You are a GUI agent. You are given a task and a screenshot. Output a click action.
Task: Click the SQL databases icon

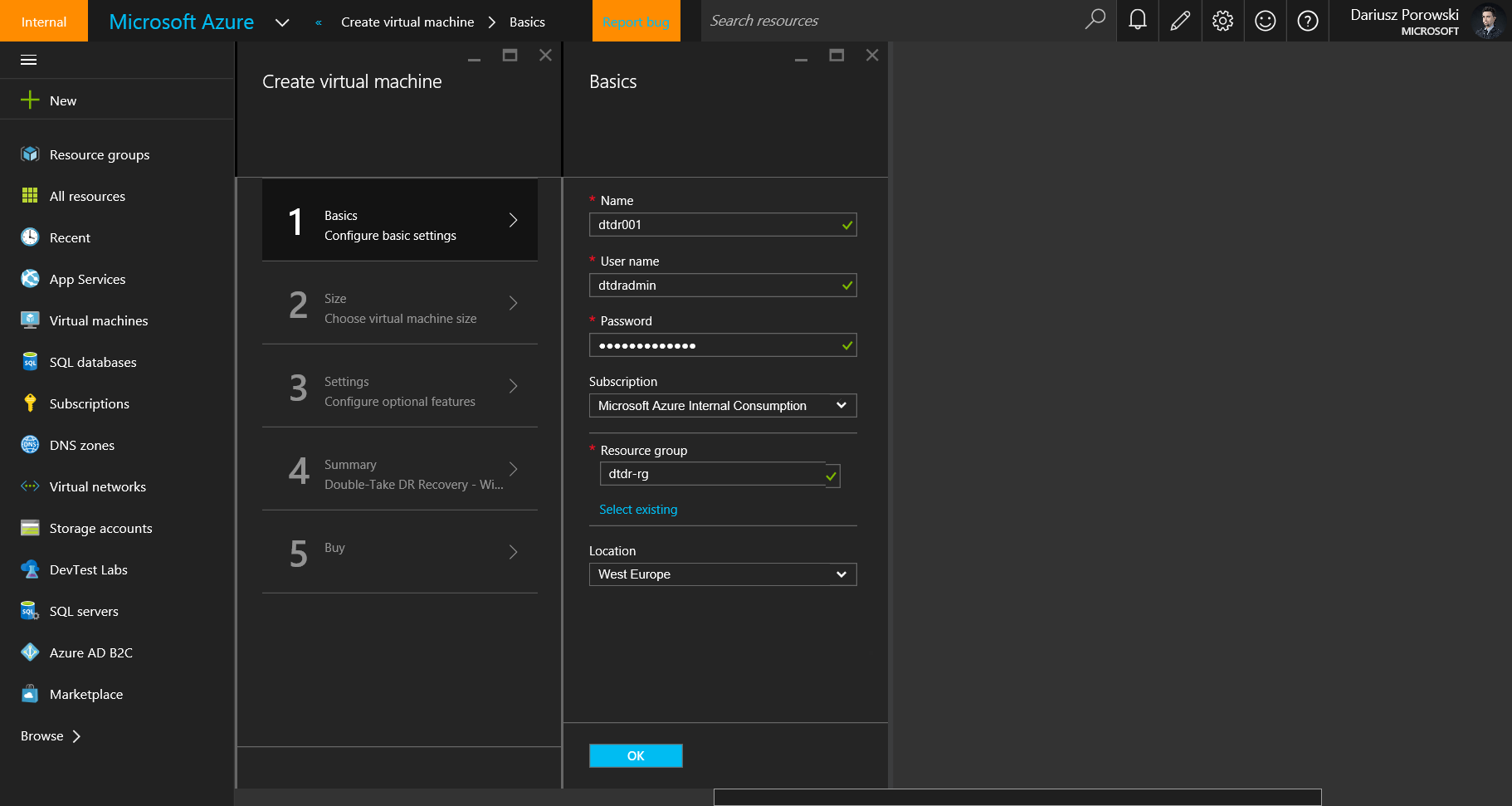30,362
